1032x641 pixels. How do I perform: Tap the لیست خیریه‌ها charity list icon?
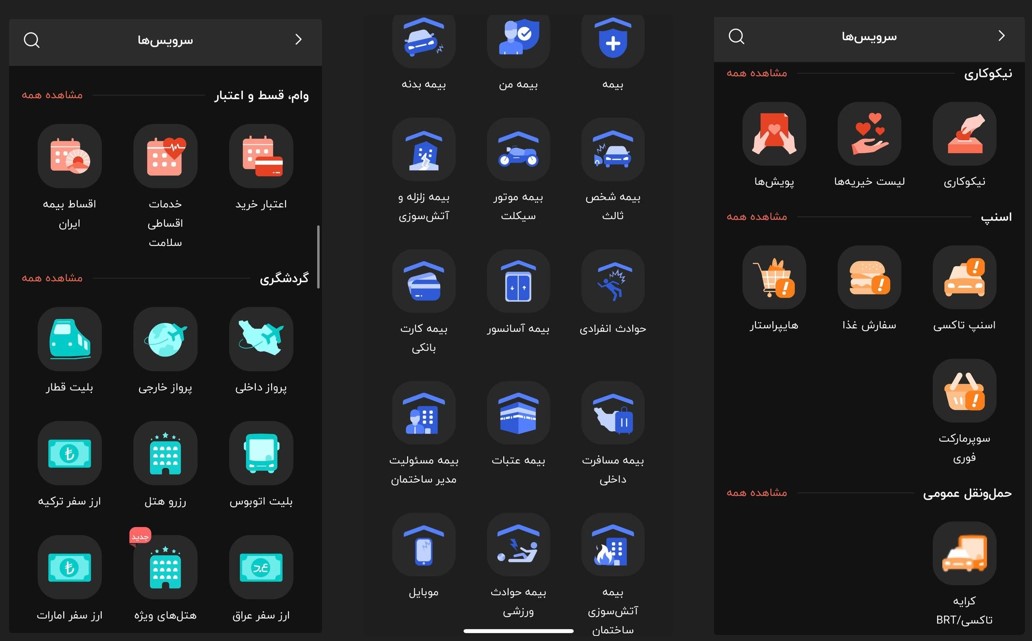[x=869, y=134]
